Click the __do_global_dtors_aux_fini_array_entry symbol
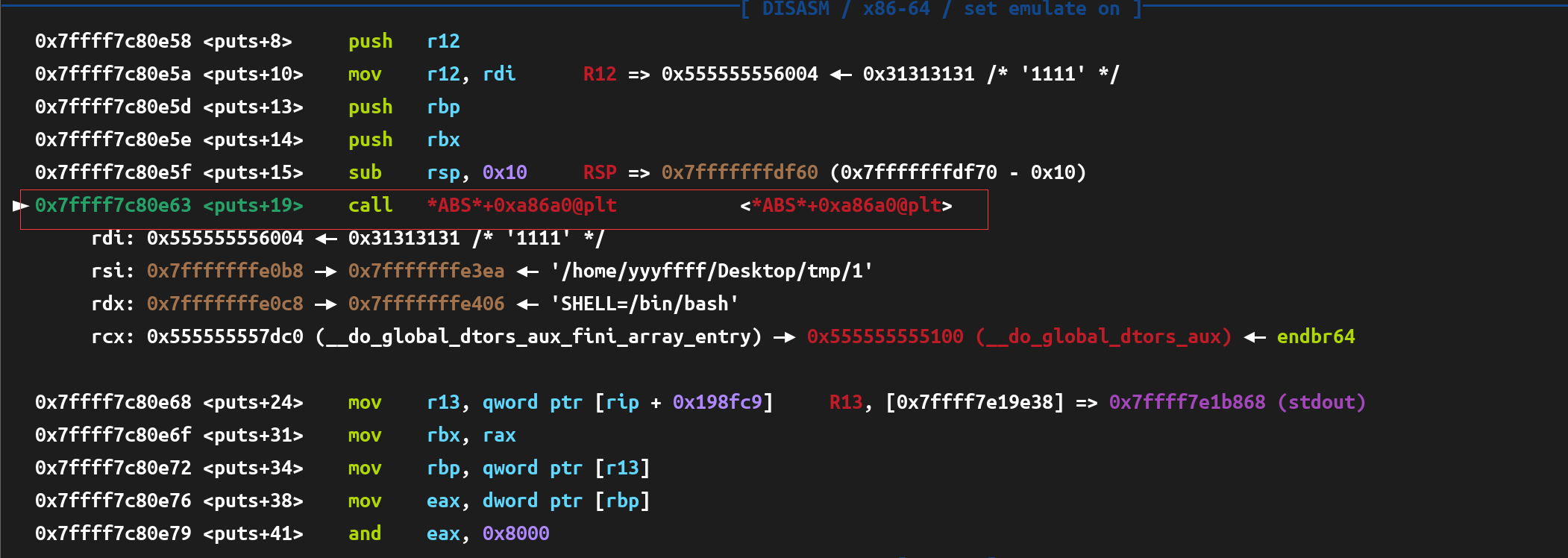 click(x=539, y=336)
